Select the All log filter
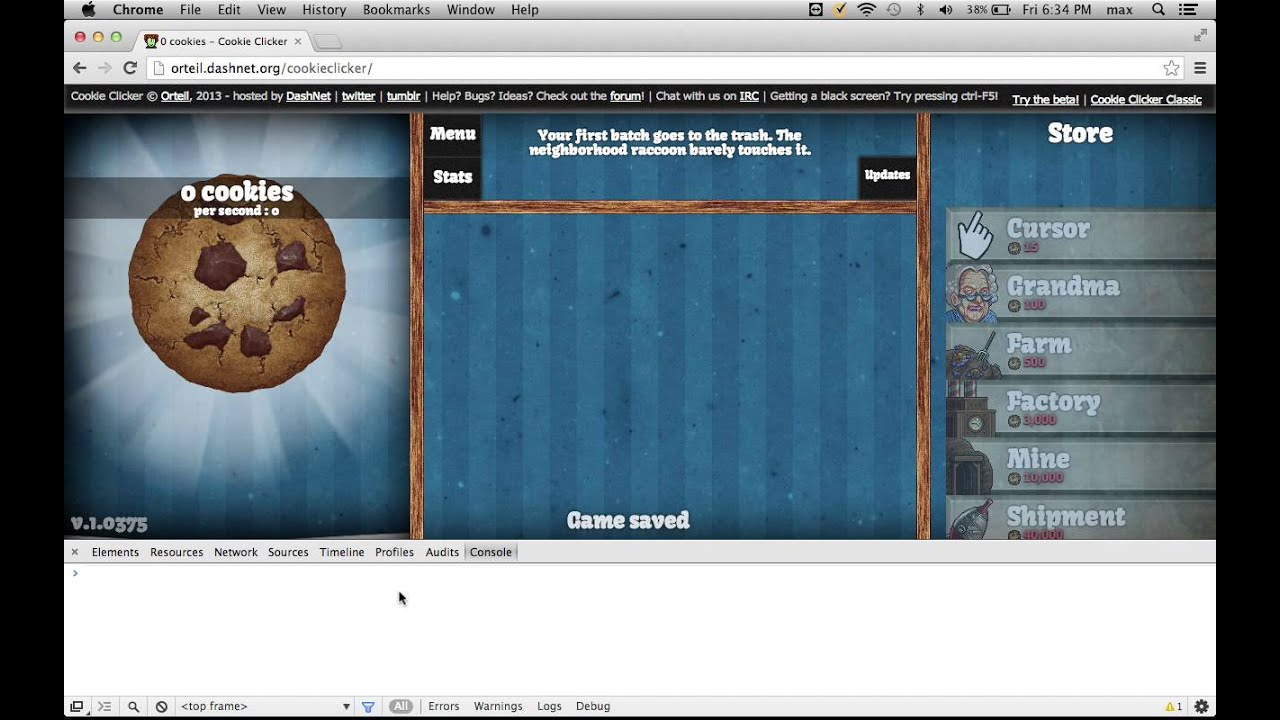 [x=401, y=706]
